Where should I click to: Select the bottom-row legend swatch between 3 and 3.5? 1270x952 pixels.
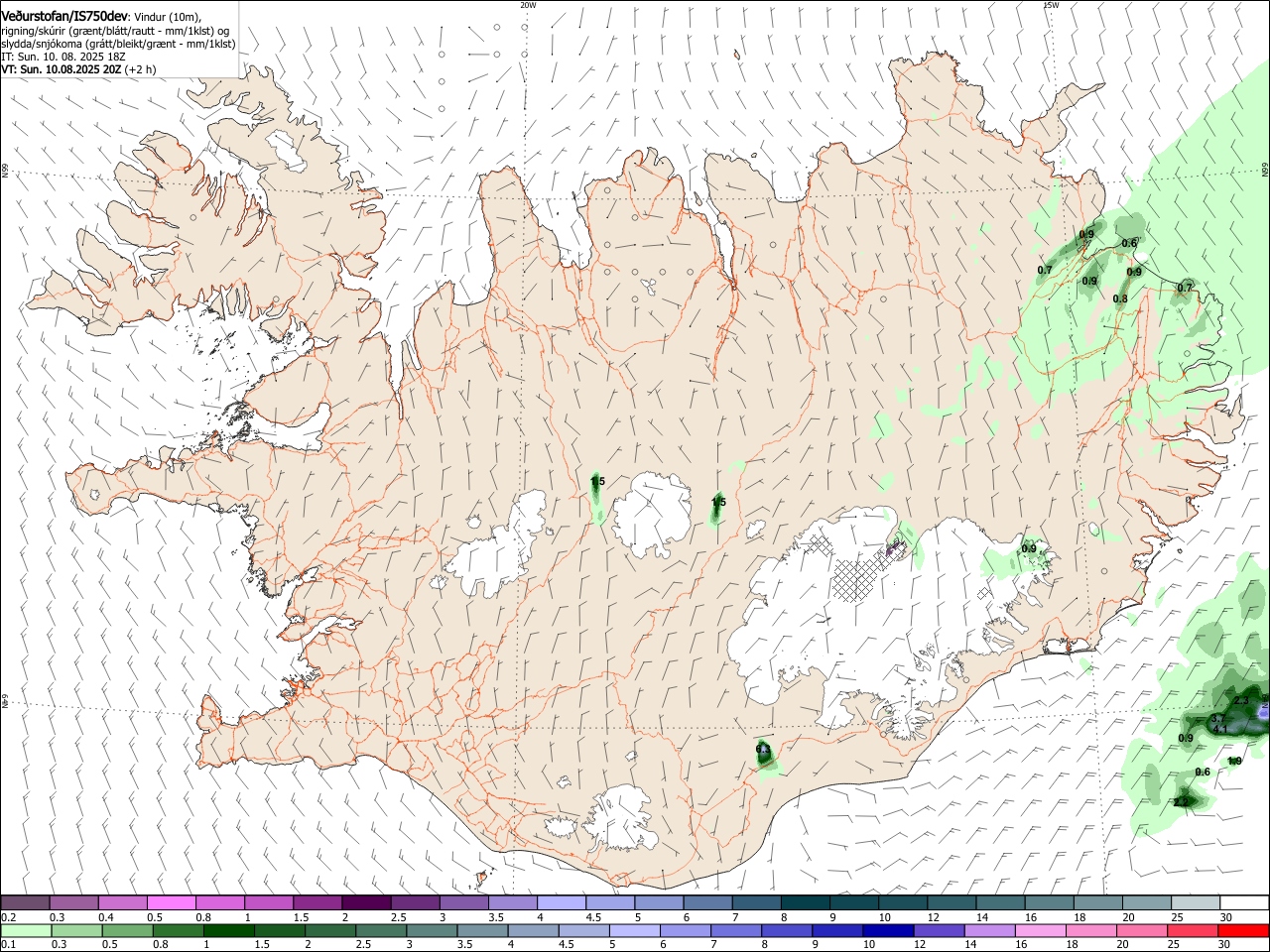click(433, 931)
